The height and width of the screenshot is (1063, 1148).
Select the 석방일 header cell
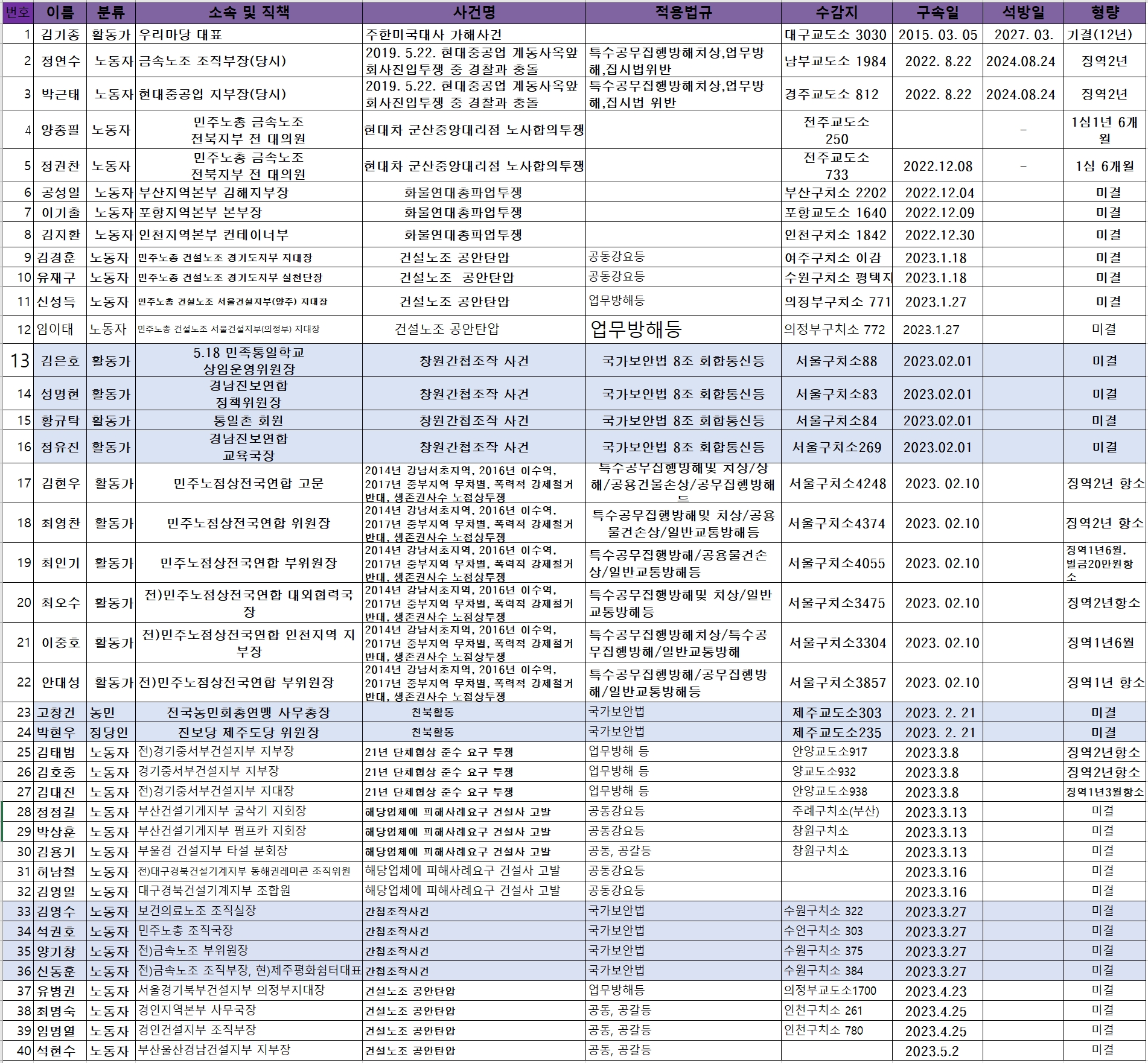coord(1022,13)
